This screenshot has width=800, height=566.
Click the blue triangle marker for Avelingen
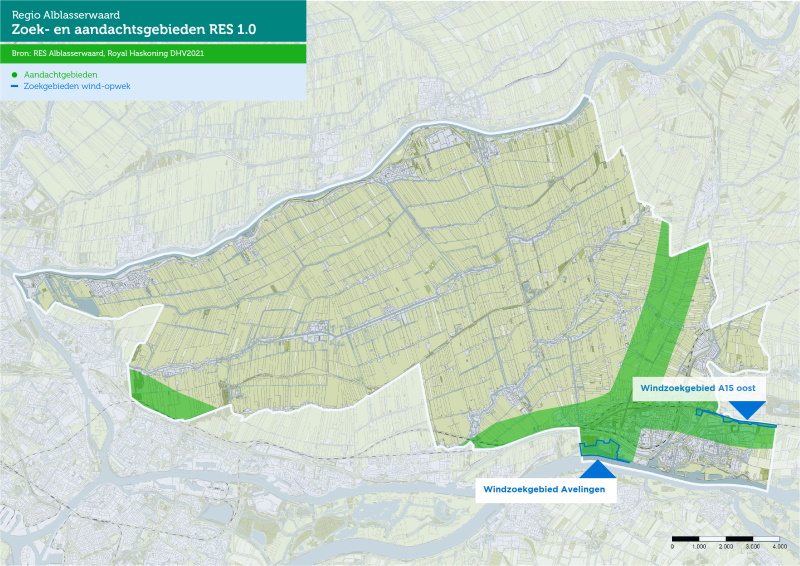tap(597, 469)
